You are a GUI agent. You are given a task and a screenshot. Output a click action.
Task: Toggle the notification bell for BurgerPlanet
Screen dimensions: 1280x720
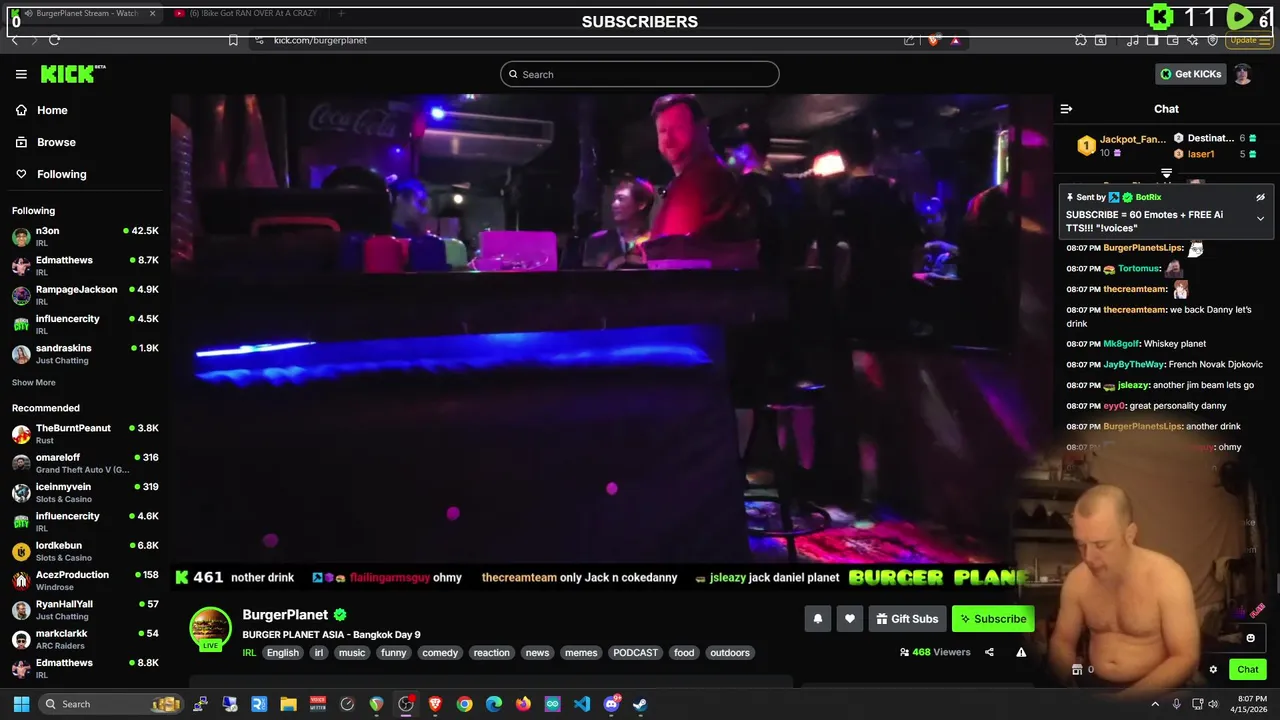tap(817, 619)
